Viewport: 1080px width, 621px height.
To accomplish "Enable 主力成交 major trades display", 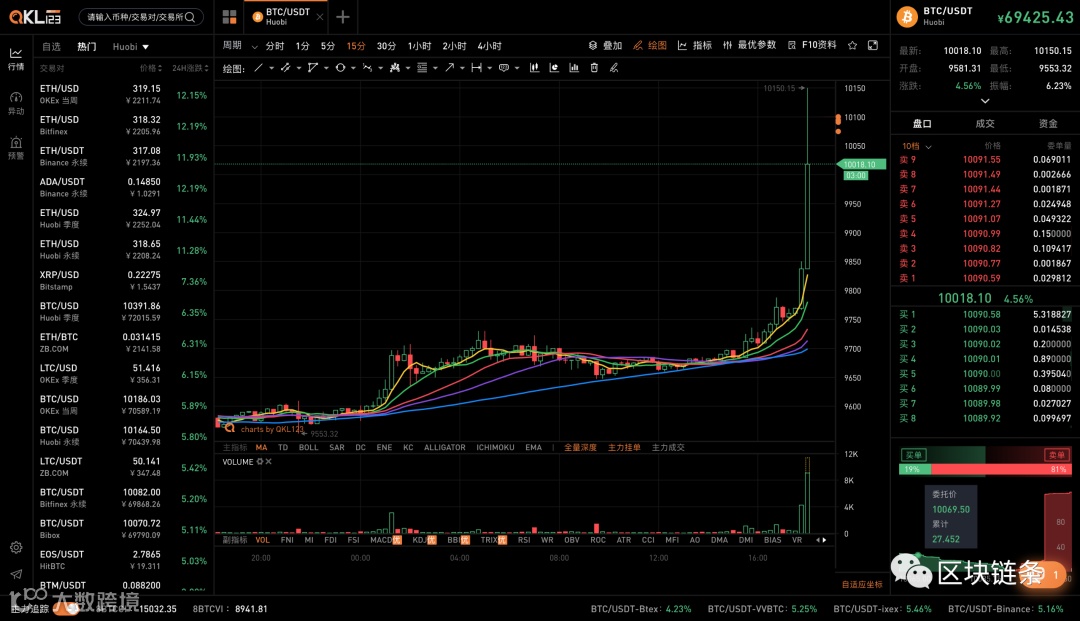I will coord(668,448).
